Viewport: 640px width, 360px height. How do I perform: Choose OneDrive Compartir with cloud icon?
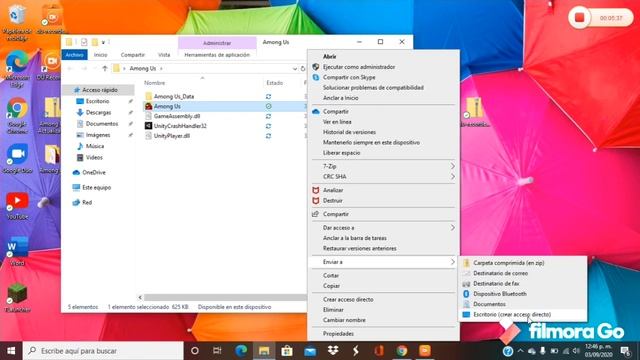pos(336,111)
